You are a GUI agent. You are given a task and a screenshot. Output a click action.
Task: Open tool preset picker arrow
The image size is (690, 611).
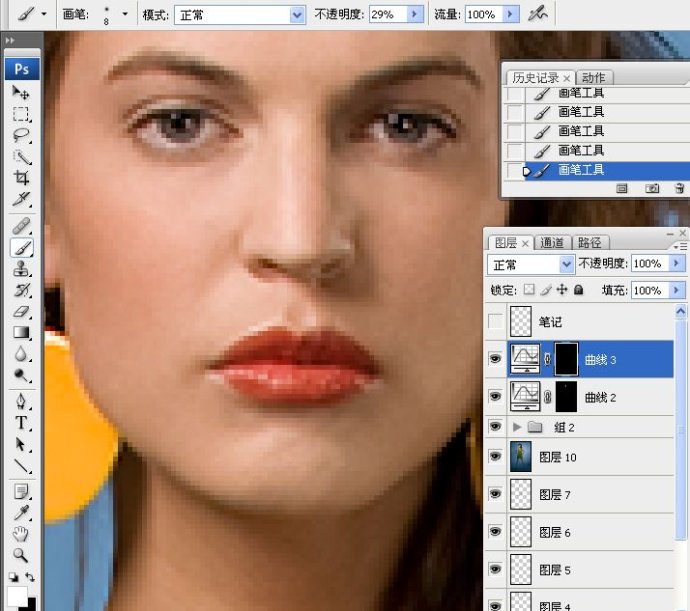pyautogui.click(x=44, y=14)
